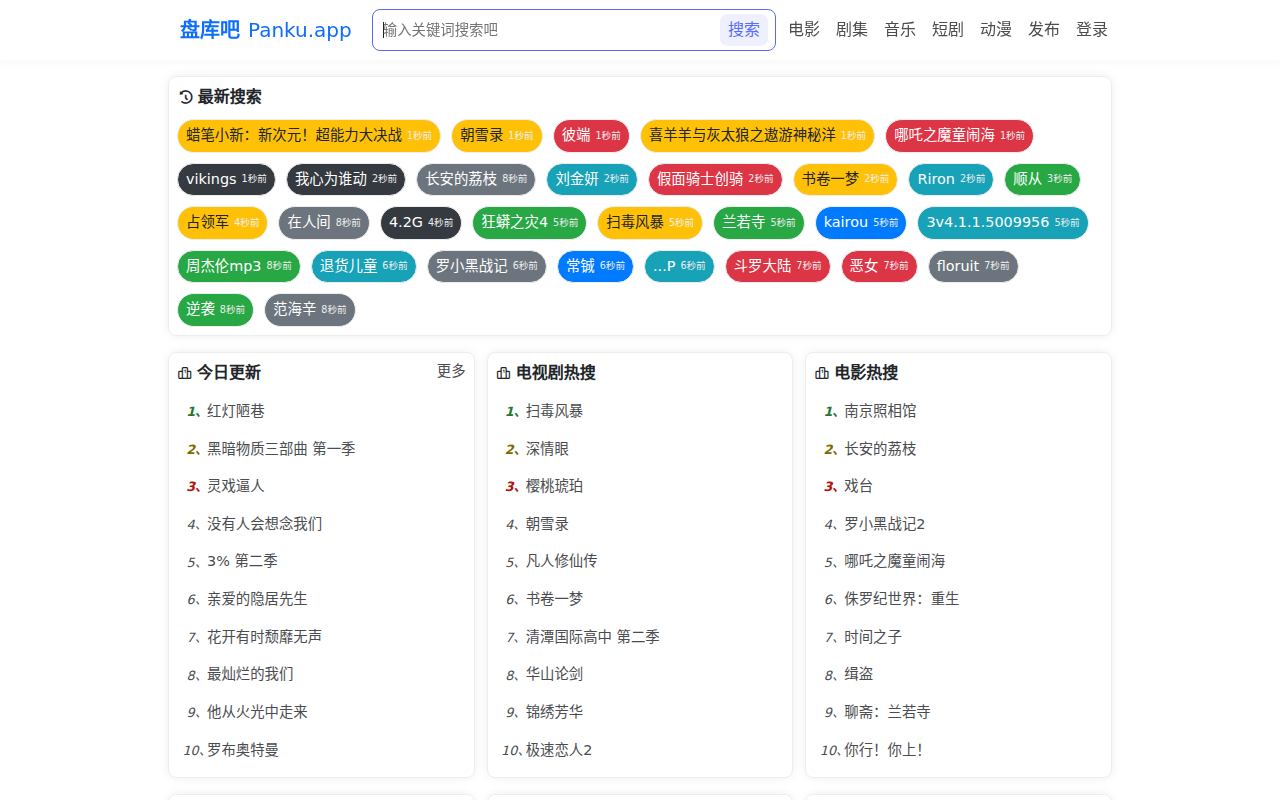Open 黑暗物质三部曲 第一季 entry

[281, 449]
